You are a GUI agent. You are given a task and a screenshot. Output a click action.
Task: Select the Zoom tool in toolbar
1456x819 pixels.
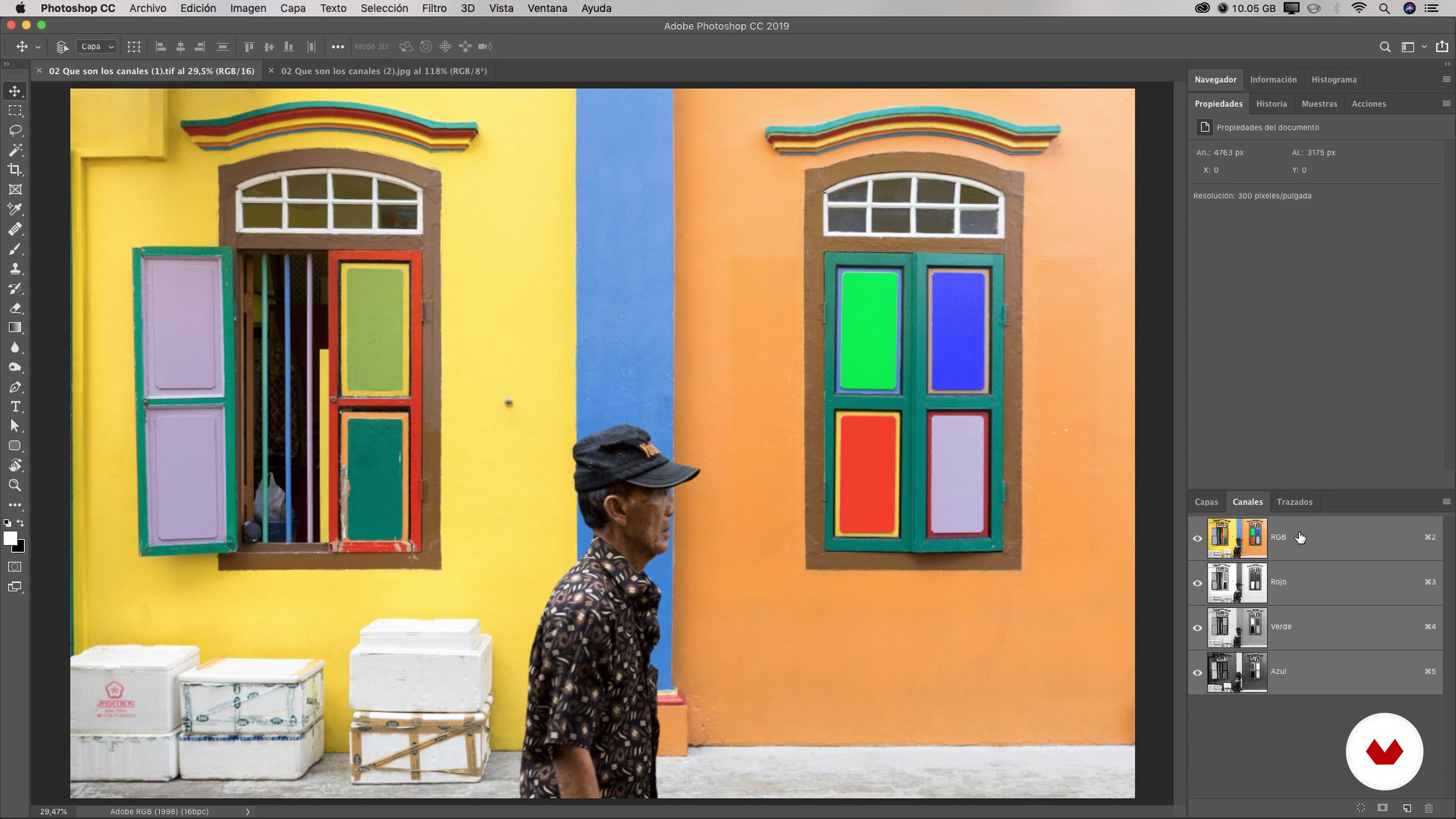tap(15, 485)
